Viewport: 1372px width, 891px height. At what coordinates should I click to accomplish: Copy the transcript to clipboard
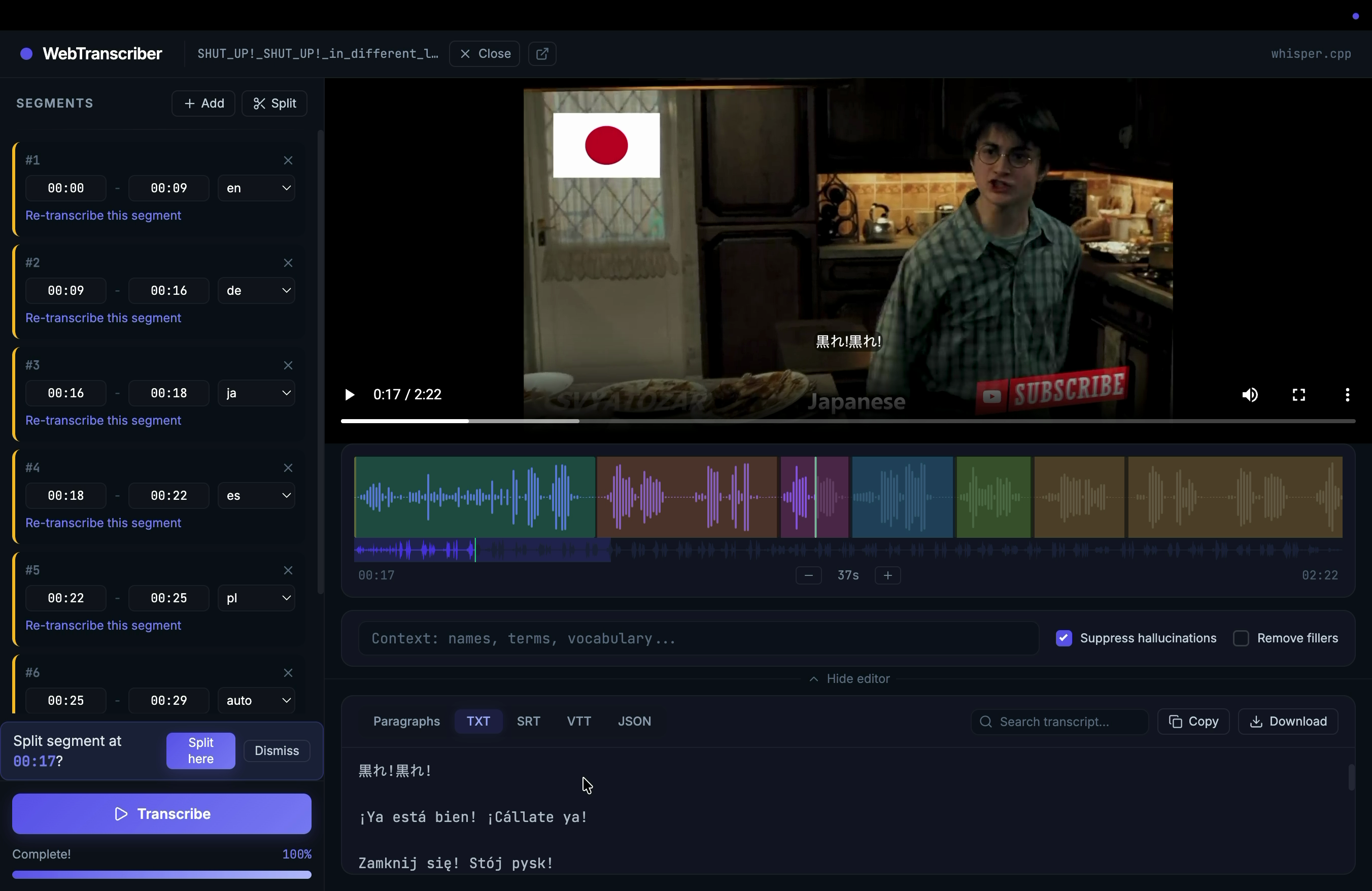pos(1193,721)
